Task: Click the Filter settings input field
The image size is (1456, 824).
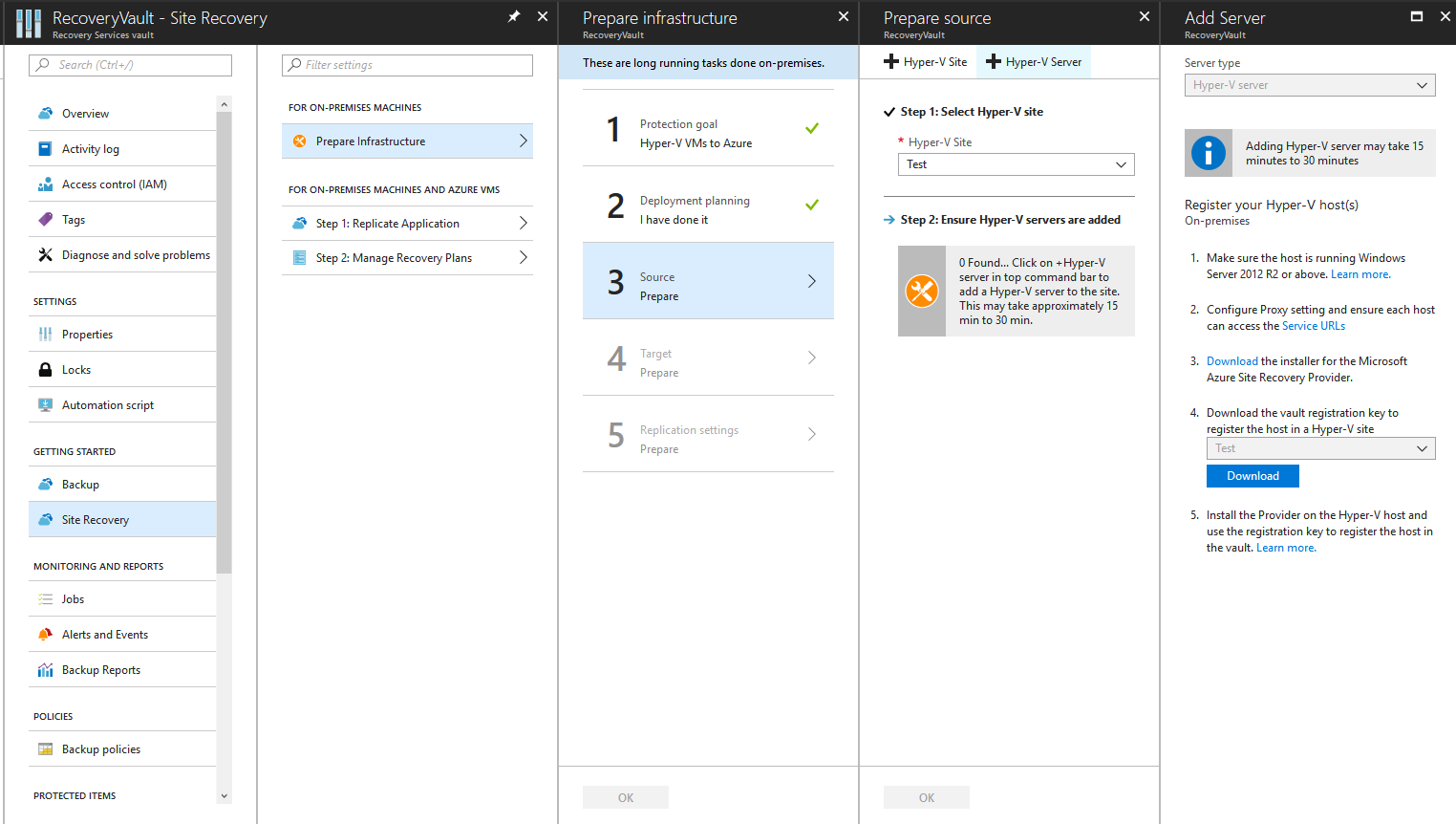Action: point(407,65)
